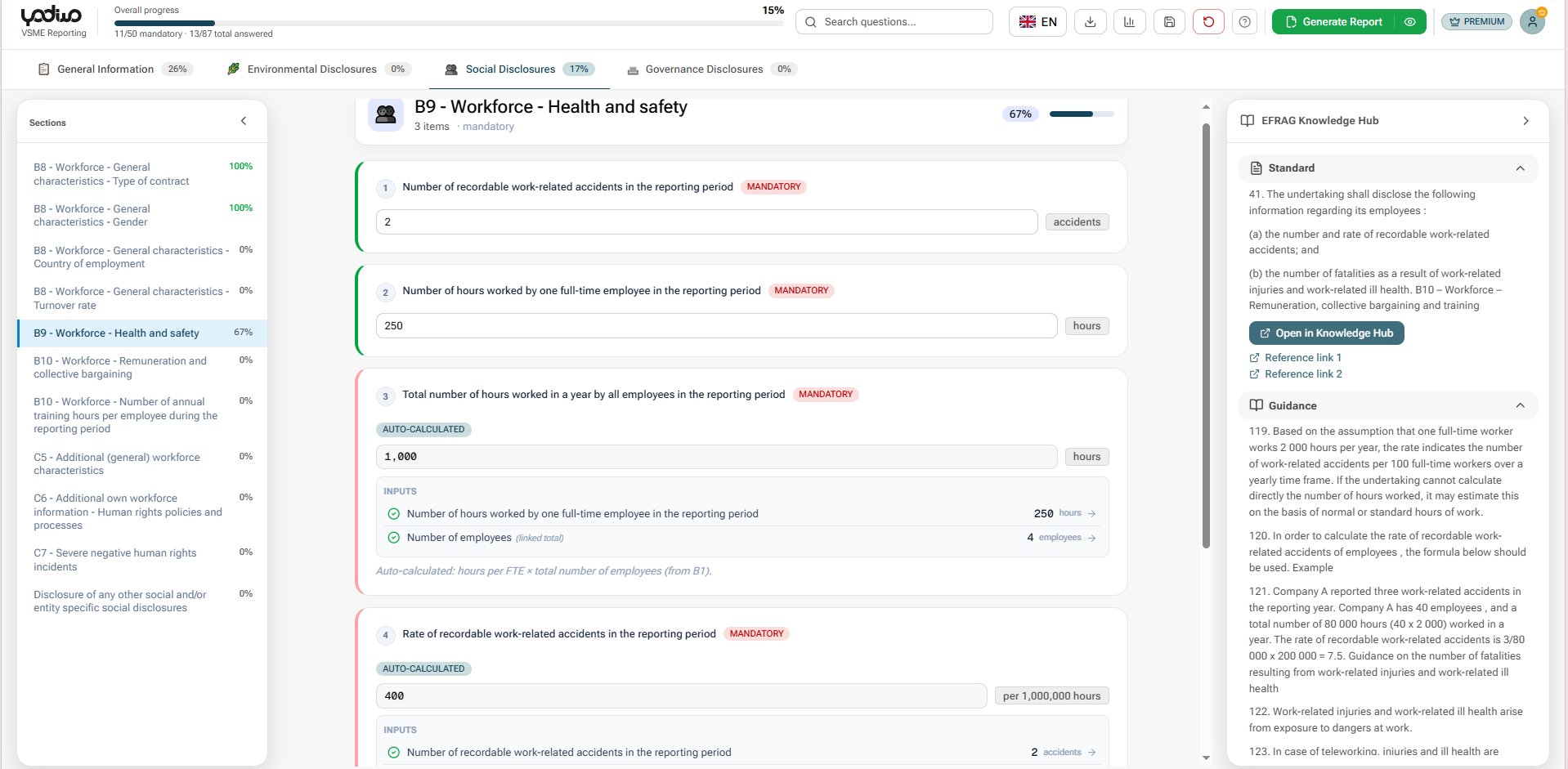Click the recordable accidents input field
1568x769 pixels.
tap(706, 222)
